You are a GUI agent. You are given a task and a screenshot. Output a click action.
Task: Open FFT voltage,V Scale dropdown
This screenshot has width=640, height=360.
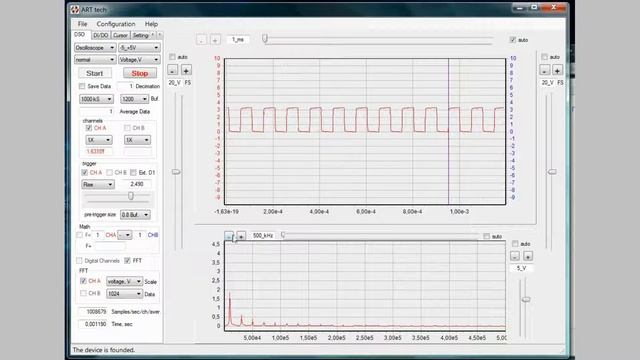[124, 282]
